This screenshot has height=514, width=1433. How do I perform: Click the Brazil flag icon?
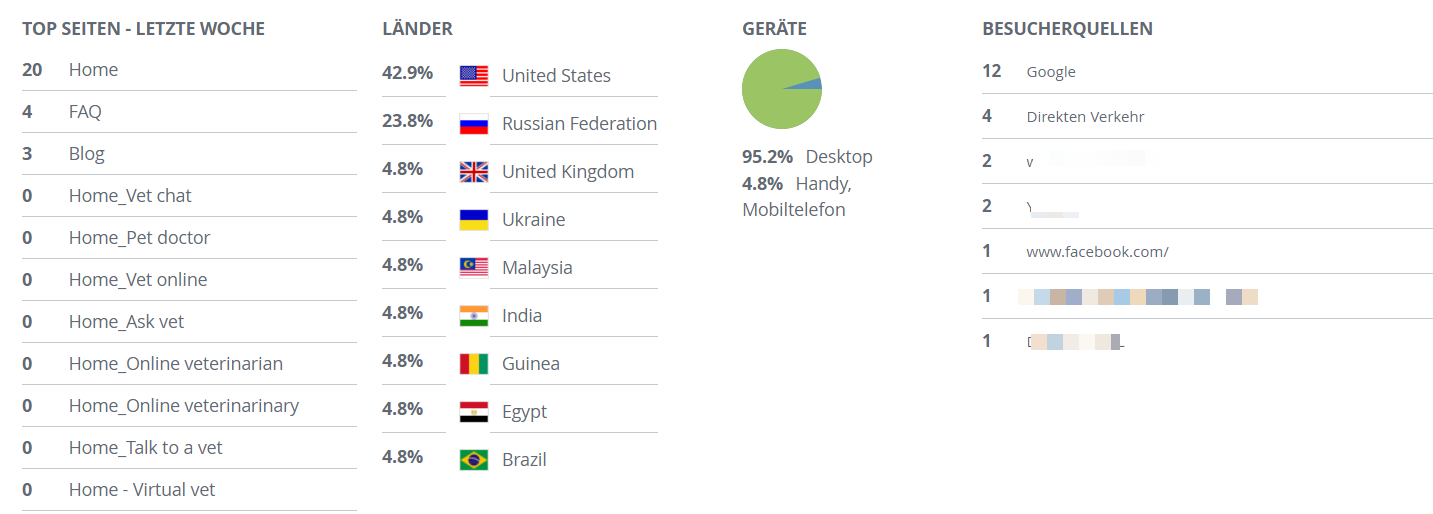pyautogui.click(x=474, y=460)
